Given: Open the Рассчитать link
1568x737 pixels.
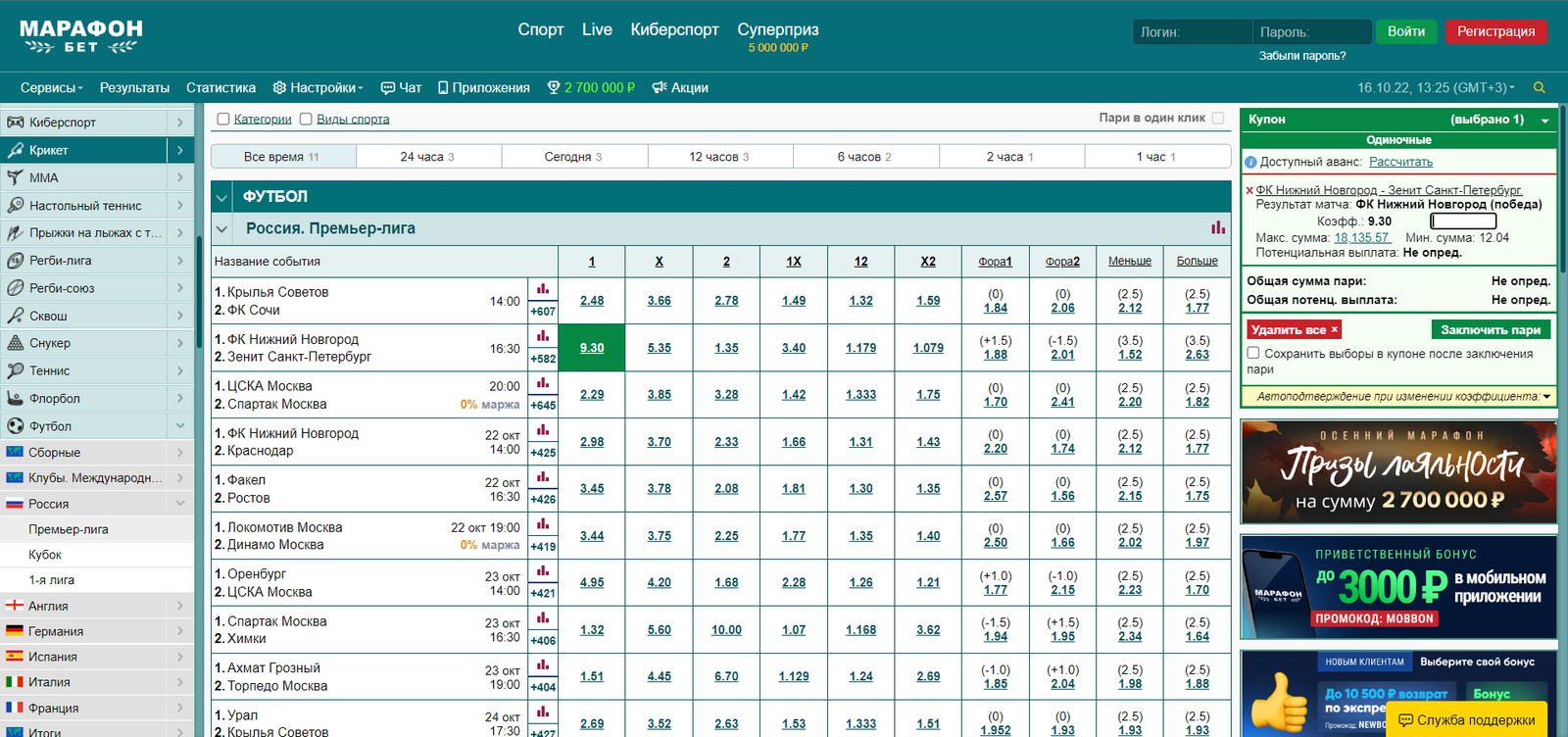Looking at the screenshot, I should tap(1400, 162).
